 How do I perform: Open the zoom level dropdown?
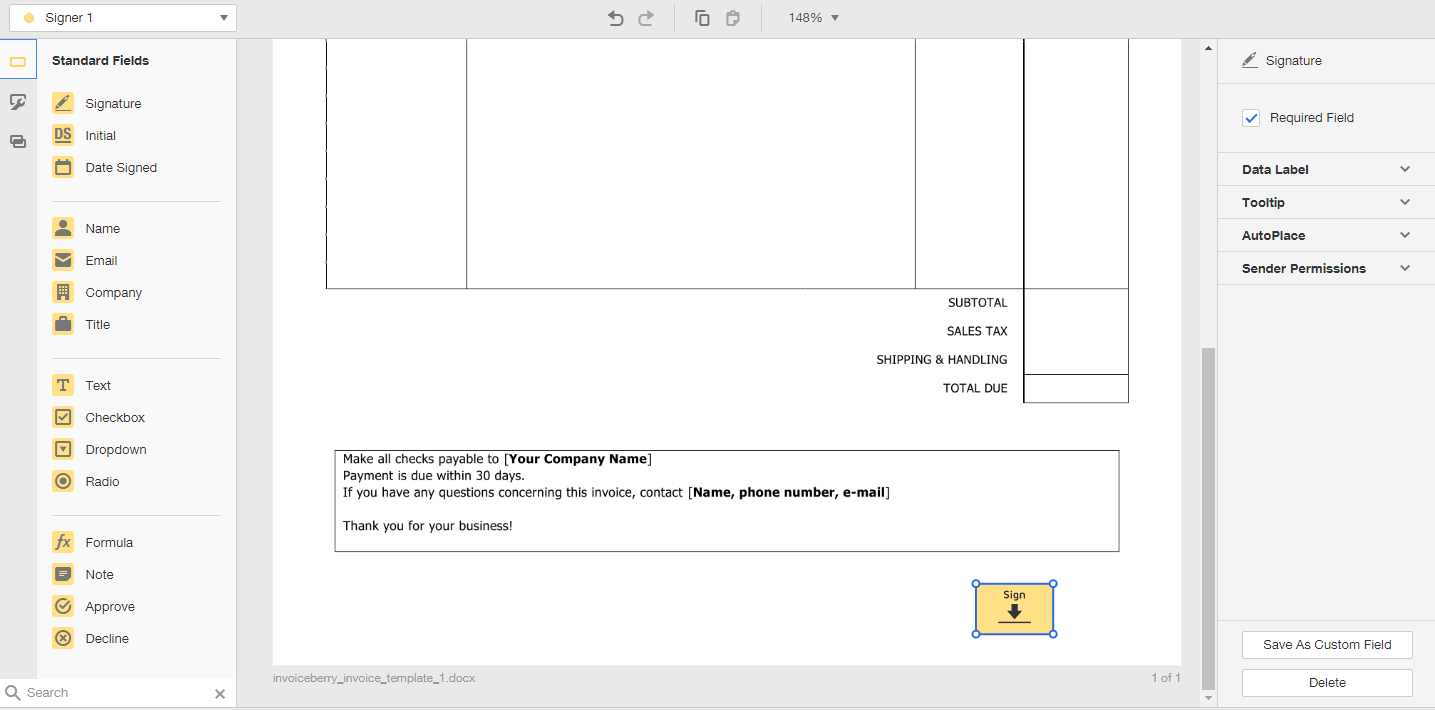tap(810, 17)
